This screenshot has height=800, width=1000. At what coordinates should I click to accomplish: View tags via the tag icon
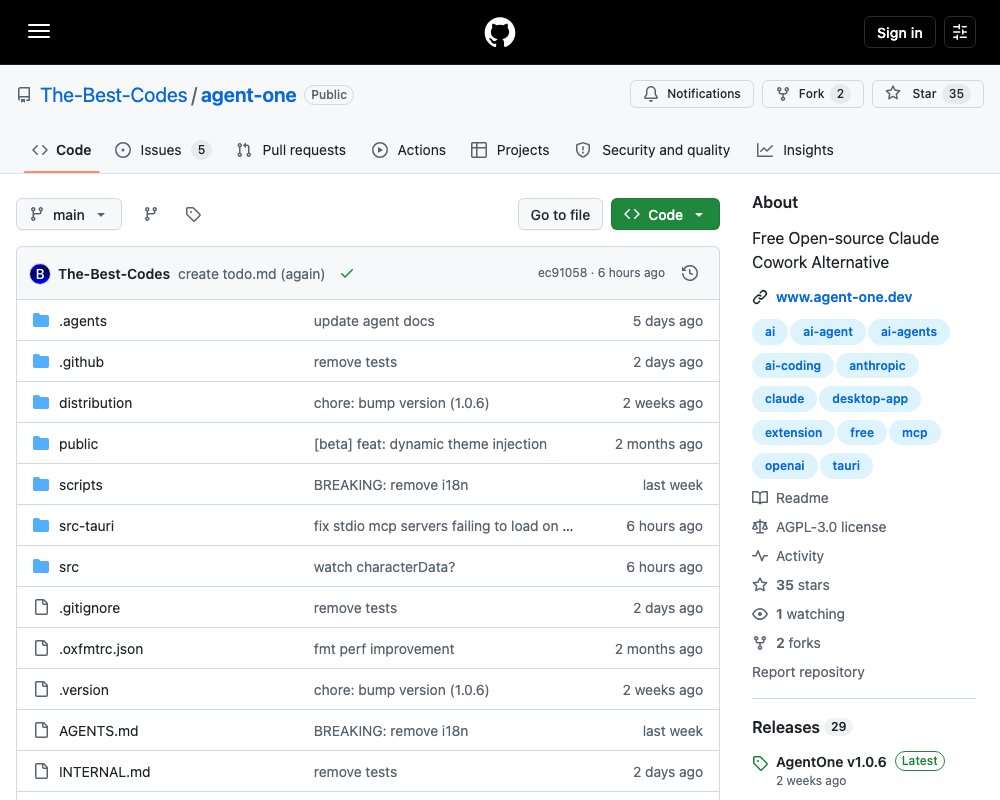(193, 214)
